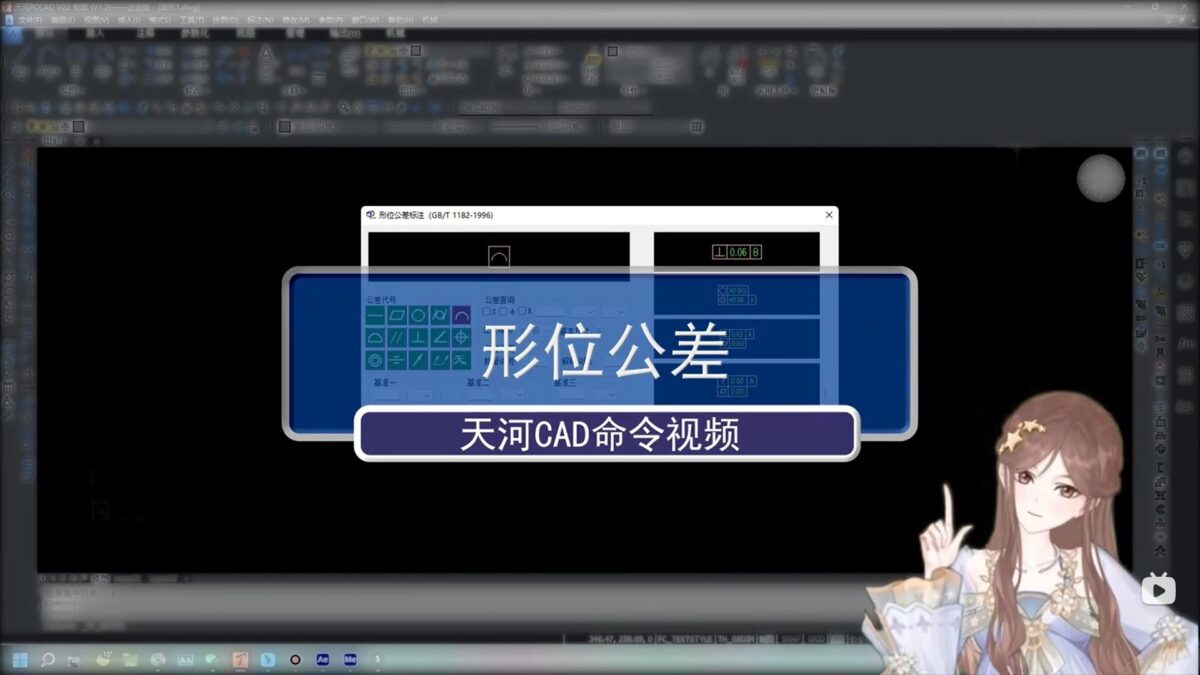This screenshot has width=1200, height=675.
Task: Open Adobe Media Encoder from taskbar
Action: tap(350, 660)
